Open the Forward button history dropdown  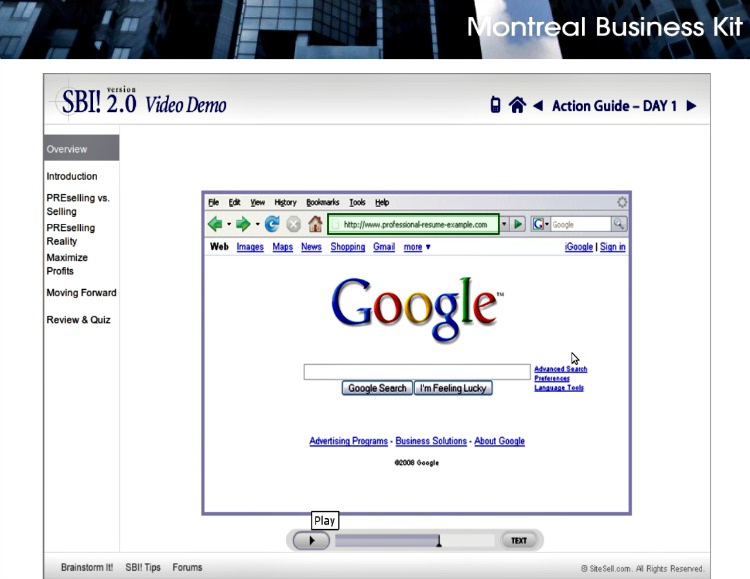257,224
